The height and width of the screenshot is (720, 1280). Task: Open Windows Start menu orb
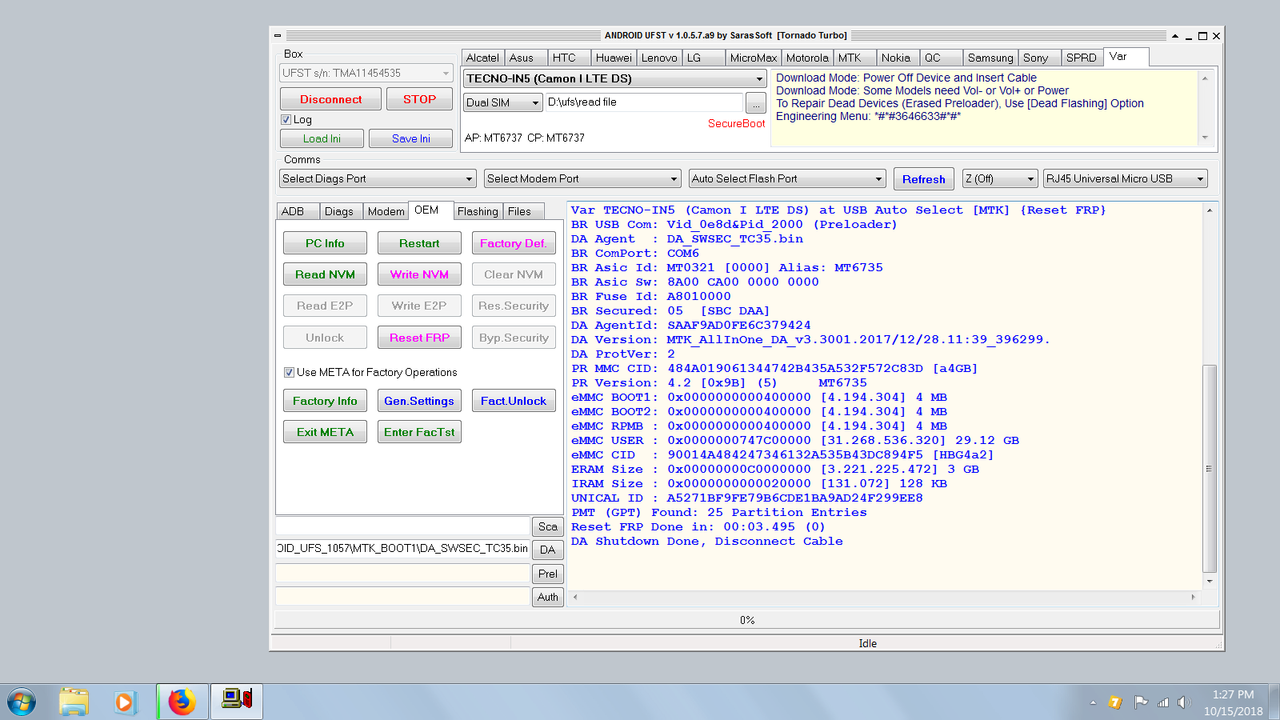(21, 701)
